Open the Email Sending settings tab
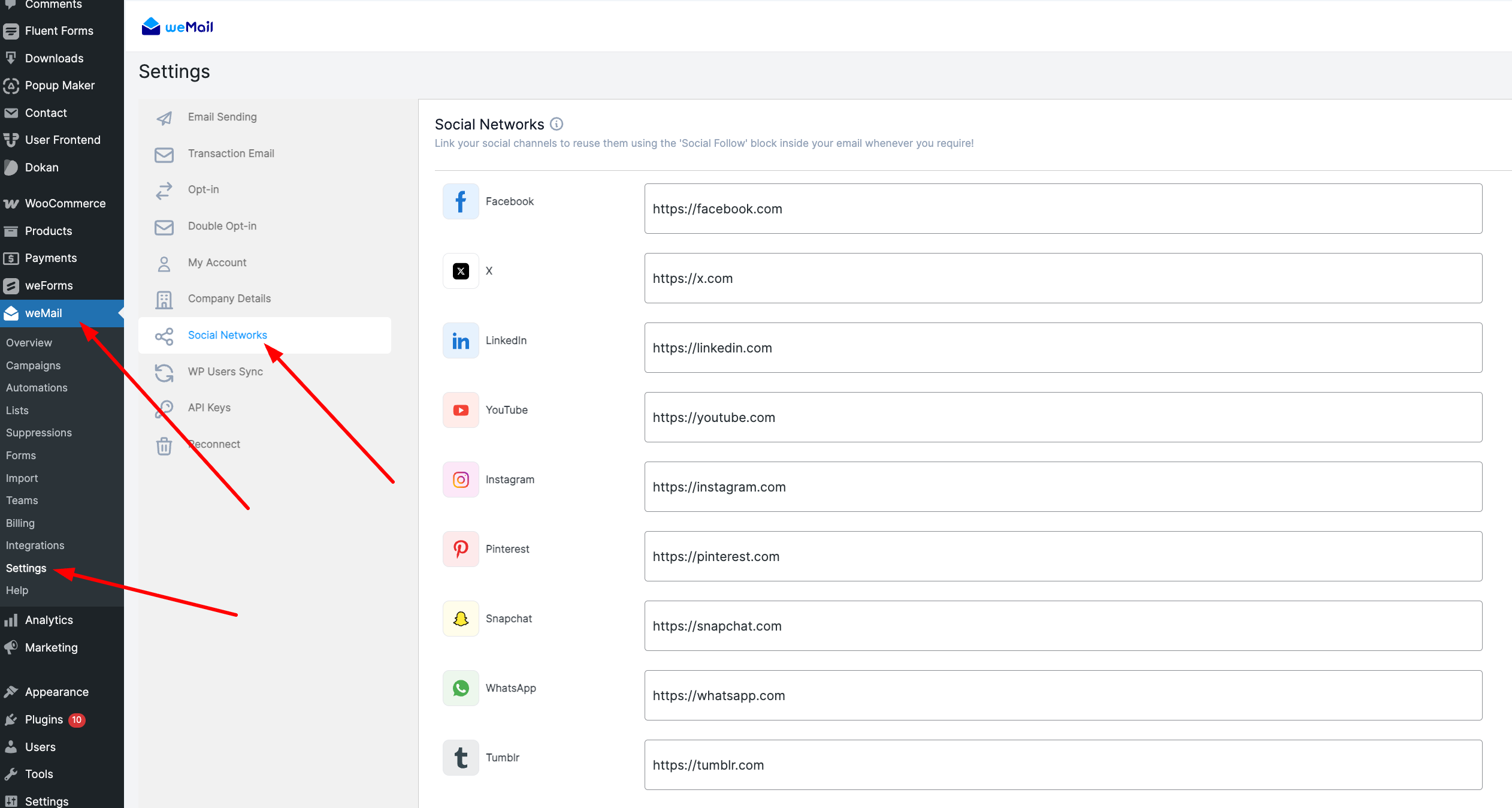1512x808 pixels. [222, 117]
